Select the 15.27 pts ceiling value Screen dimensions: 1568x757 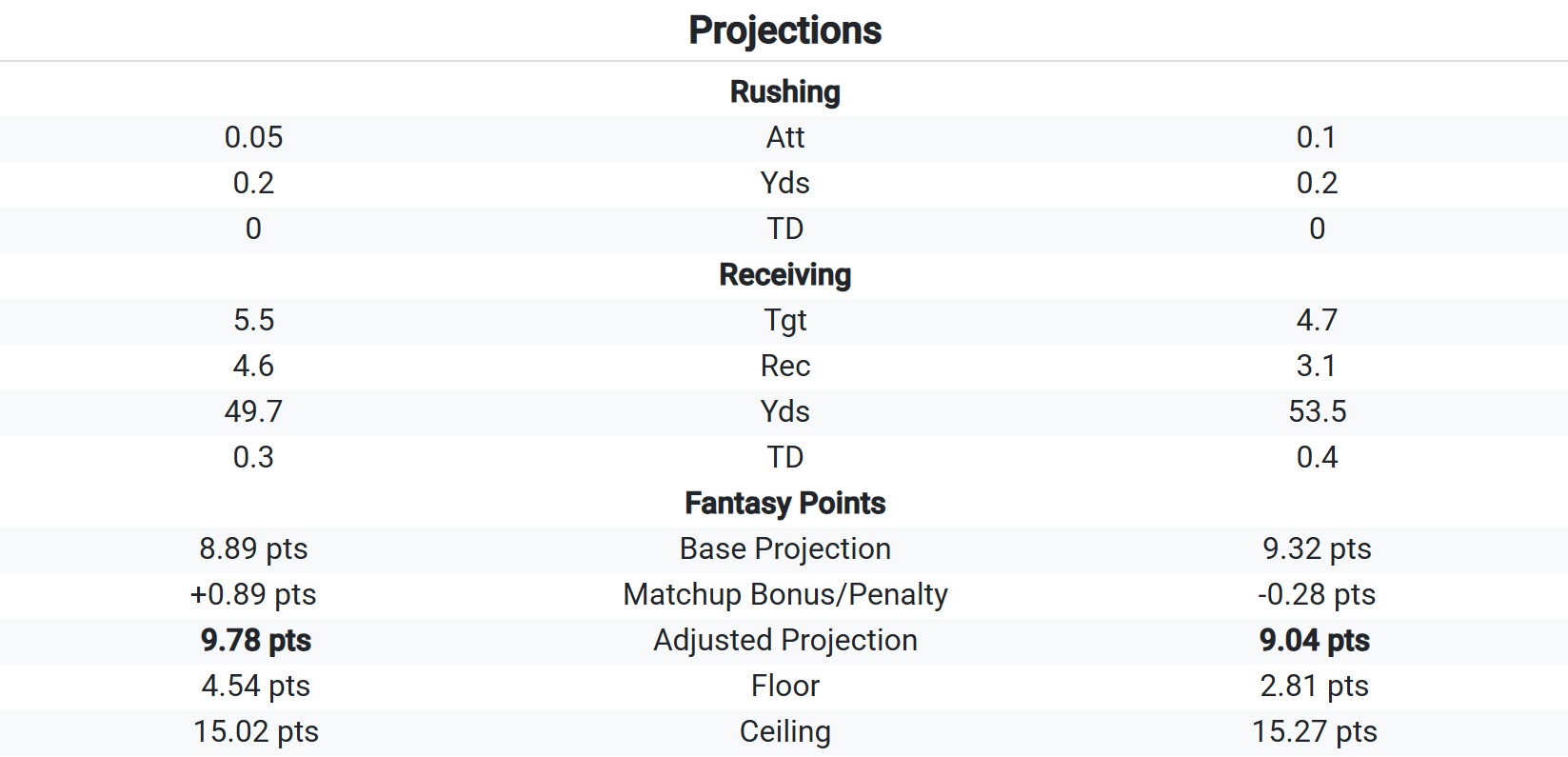coord(1314,731)
